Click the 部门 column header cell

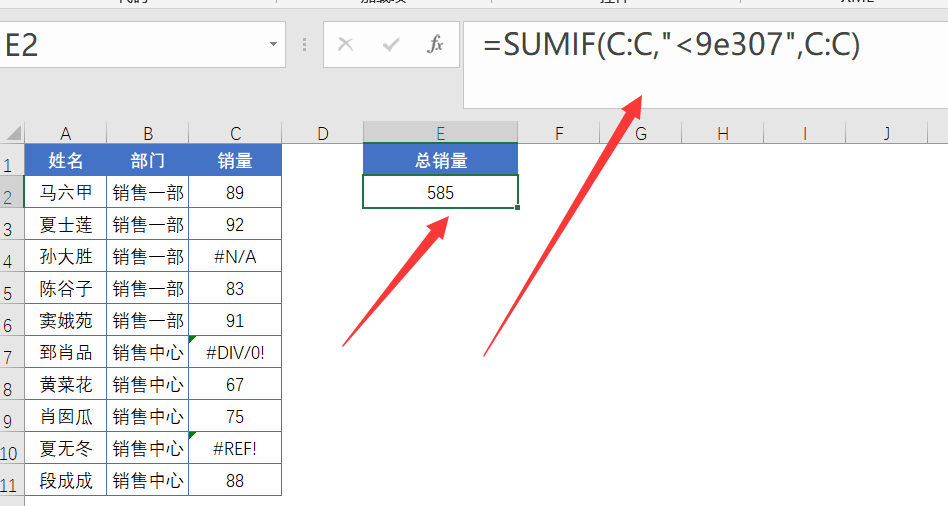pyautogui.click(x=147, y=160)
